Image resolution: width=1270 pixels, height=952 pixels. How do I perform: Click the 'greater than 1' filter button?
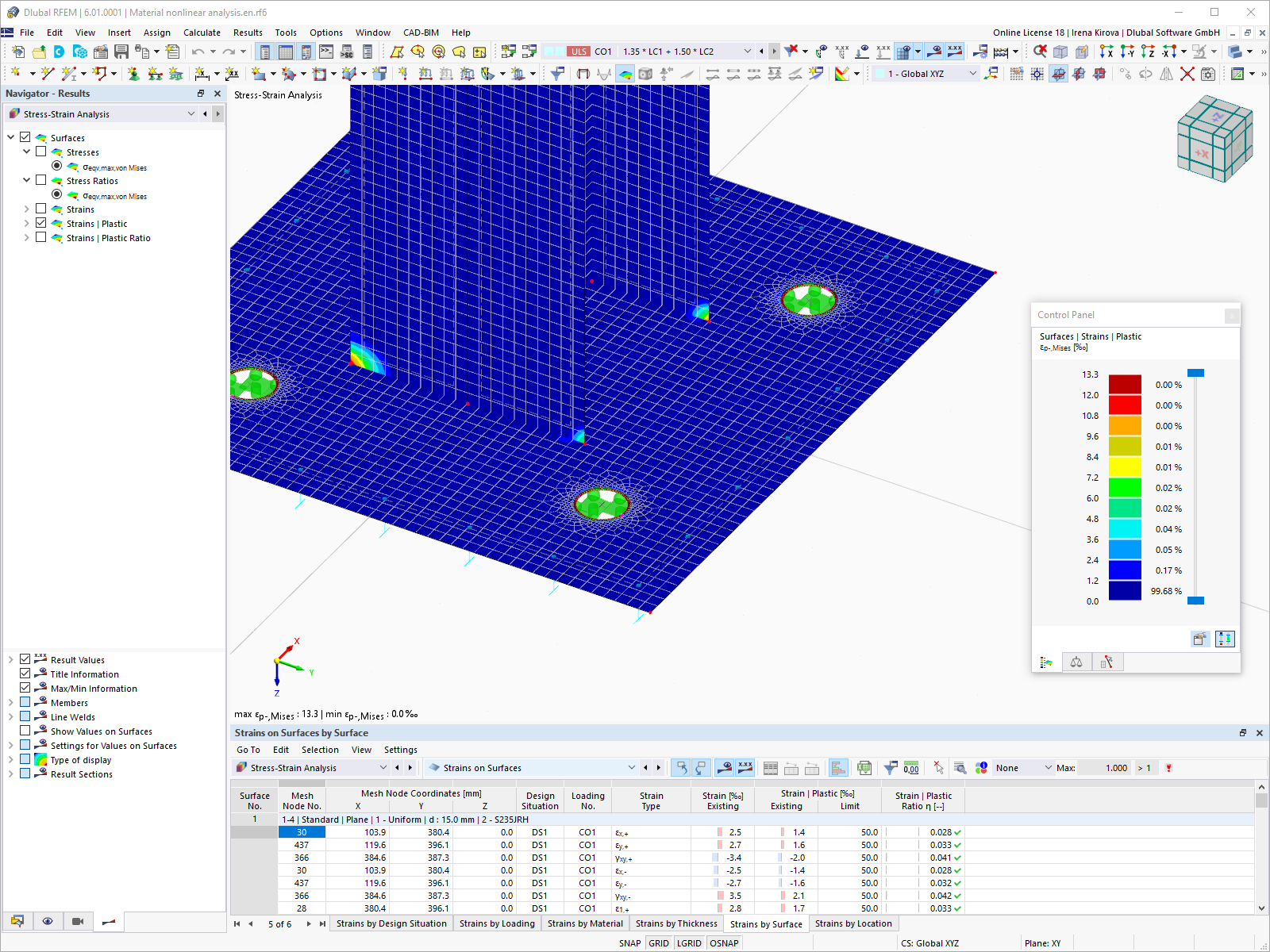(x=1144, y=768)
